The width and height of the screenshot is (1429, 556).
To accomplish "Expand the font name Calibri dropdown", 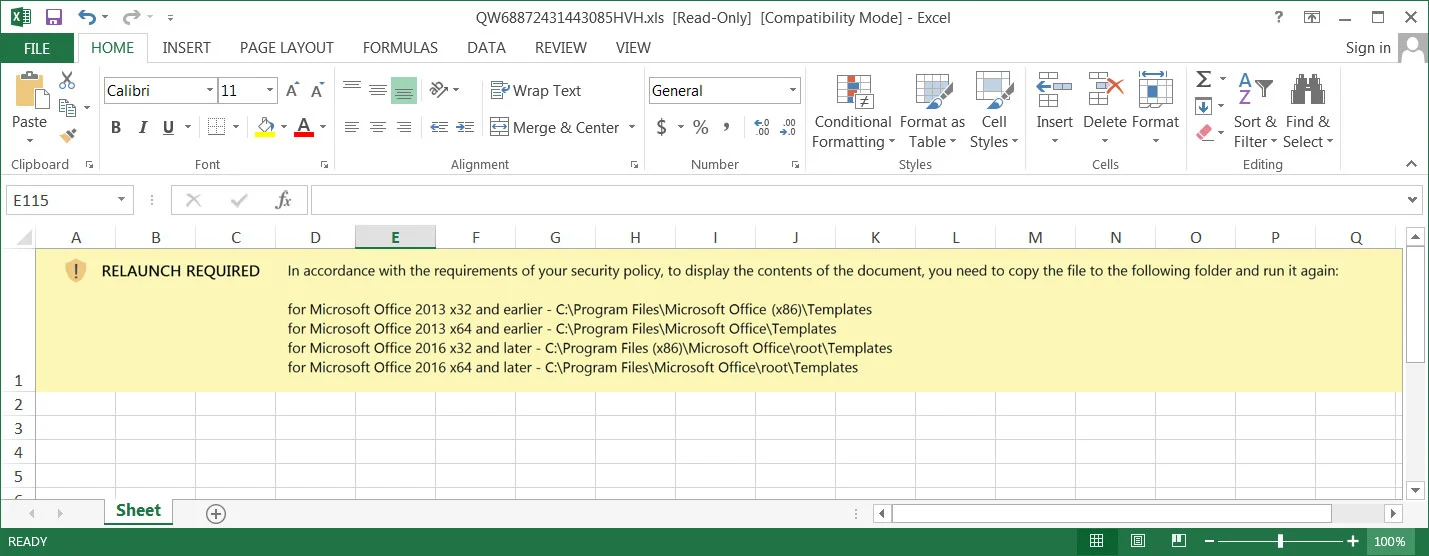I will (210, 91).
